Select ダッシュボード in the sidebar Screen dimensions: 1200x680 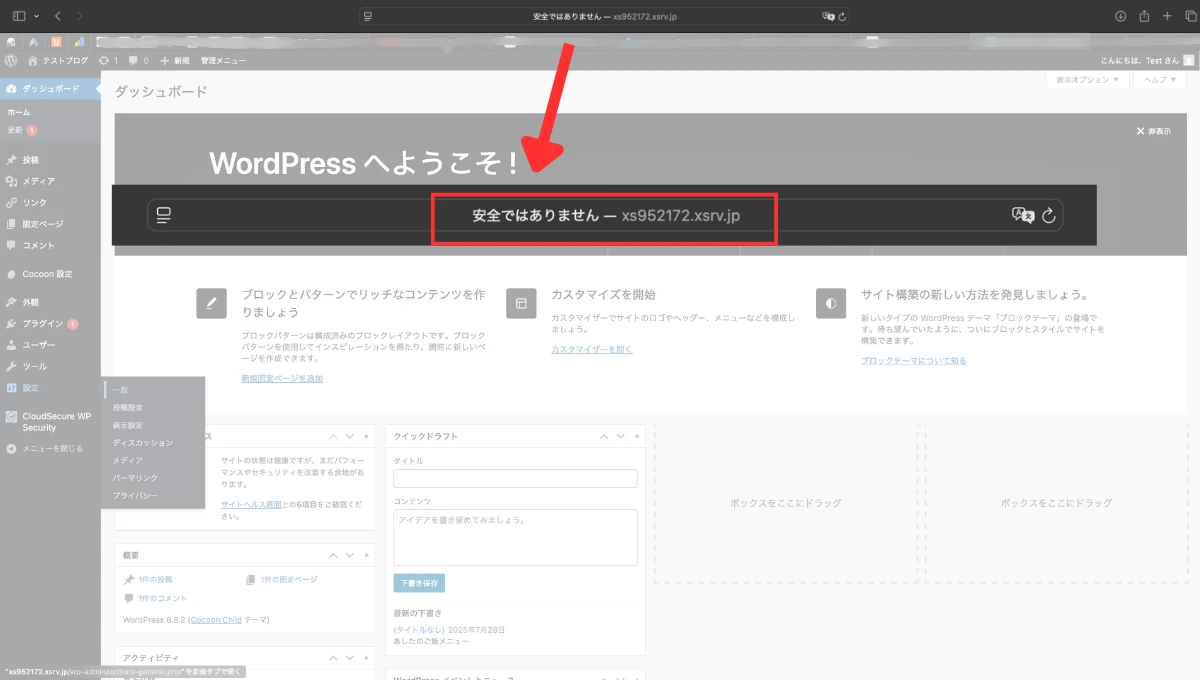pyautogui.click(x=50, y=89)
